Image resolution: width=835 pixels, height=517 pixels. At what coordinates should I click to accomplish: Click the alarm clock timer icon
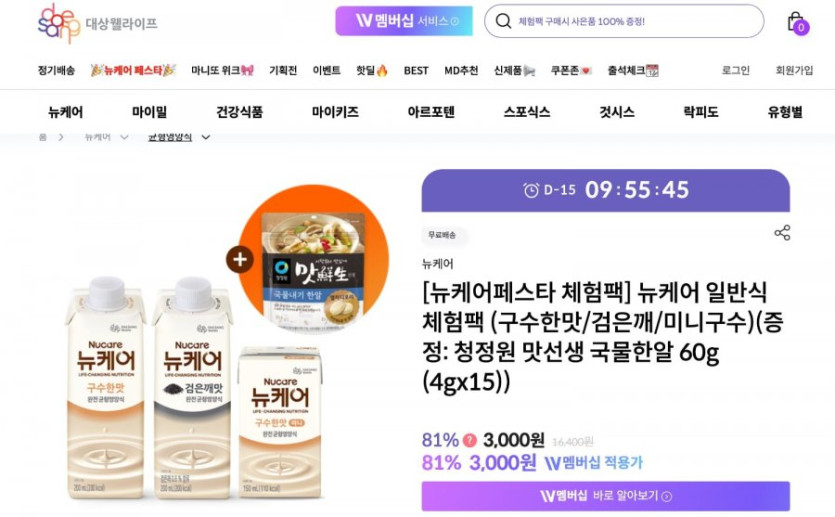[x=531, y=190]
